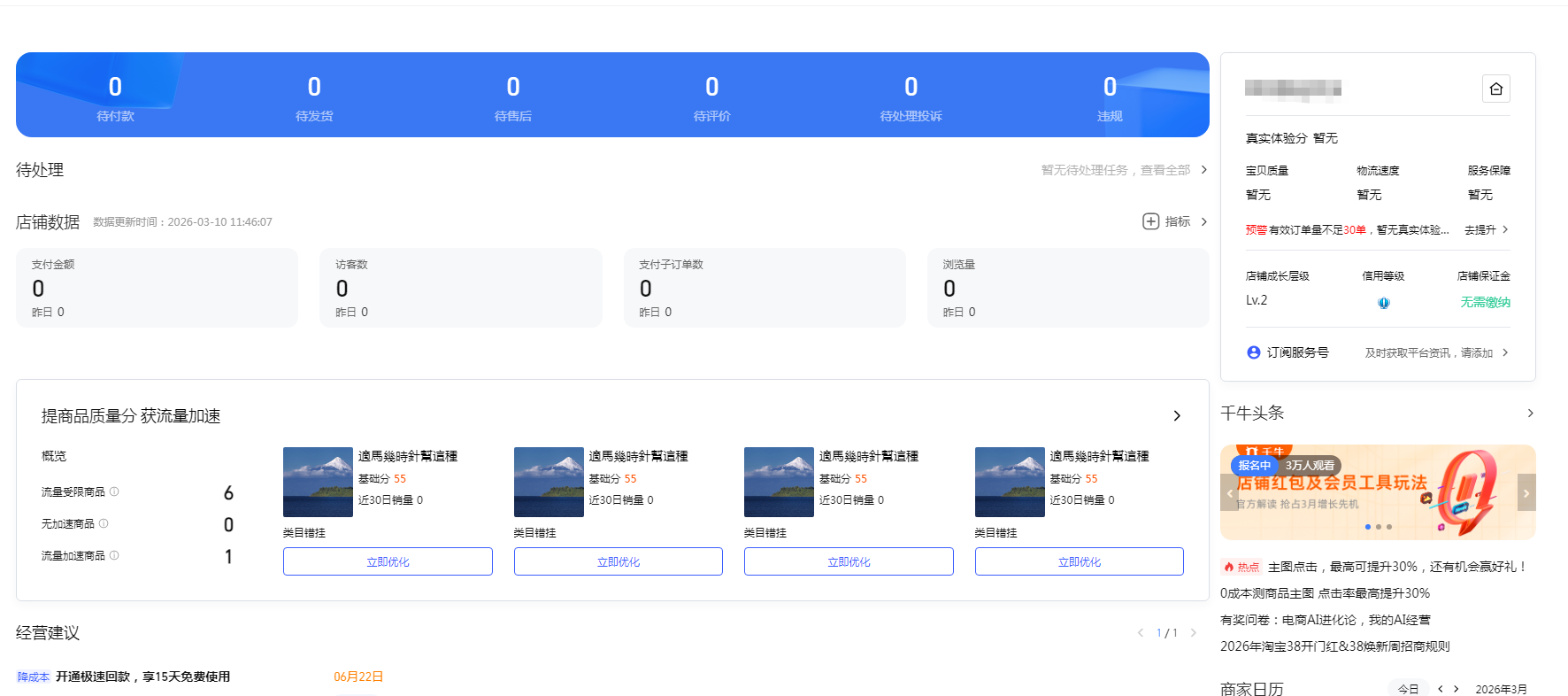Open 店铺红包及会员工具玩法 banner

point(1377,492)
